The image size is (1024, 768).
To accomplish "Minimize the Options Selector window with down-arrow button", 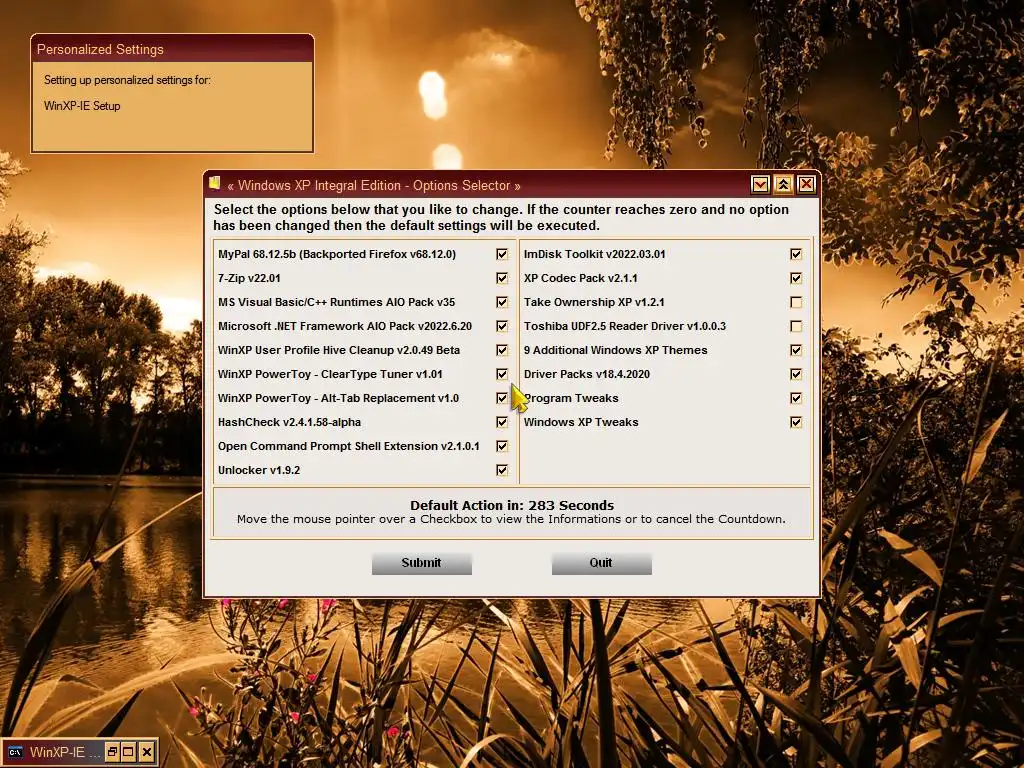I will [x=760, y=185].
